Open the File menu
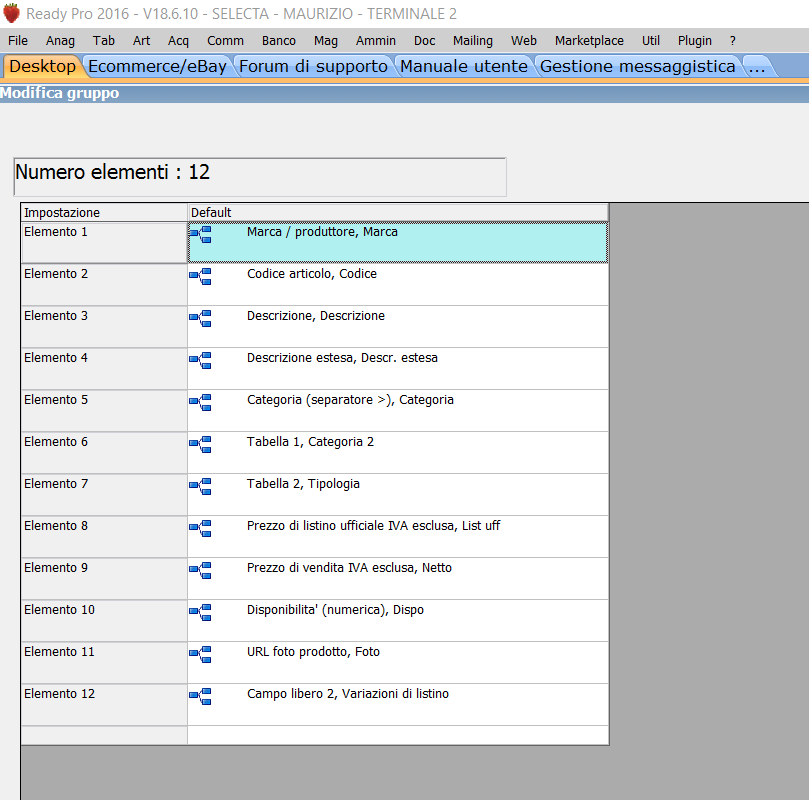 [18, 41]
